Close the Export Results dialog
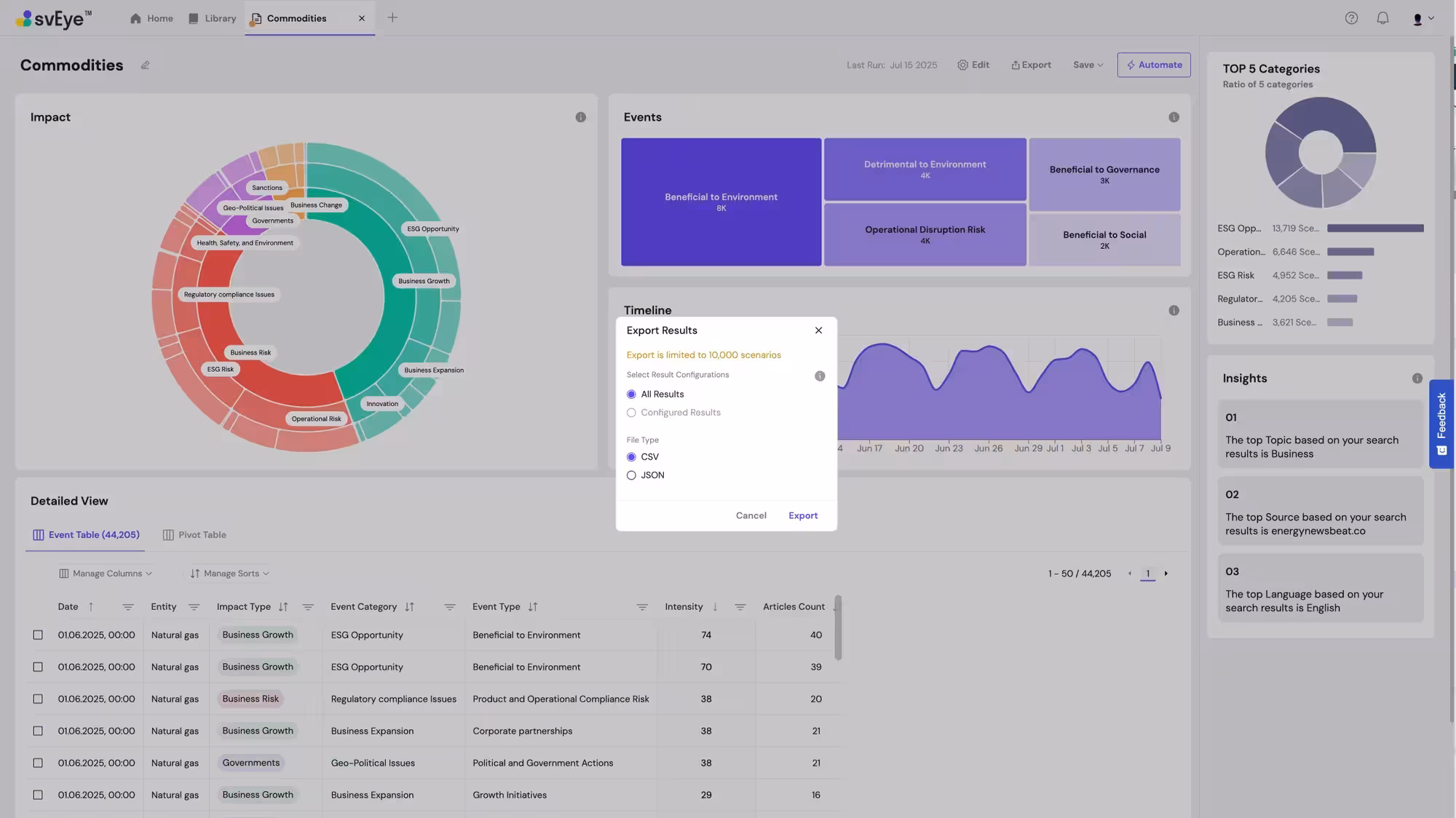The width and height of the screenshot is (1456, 818). (x=818, y=330)
